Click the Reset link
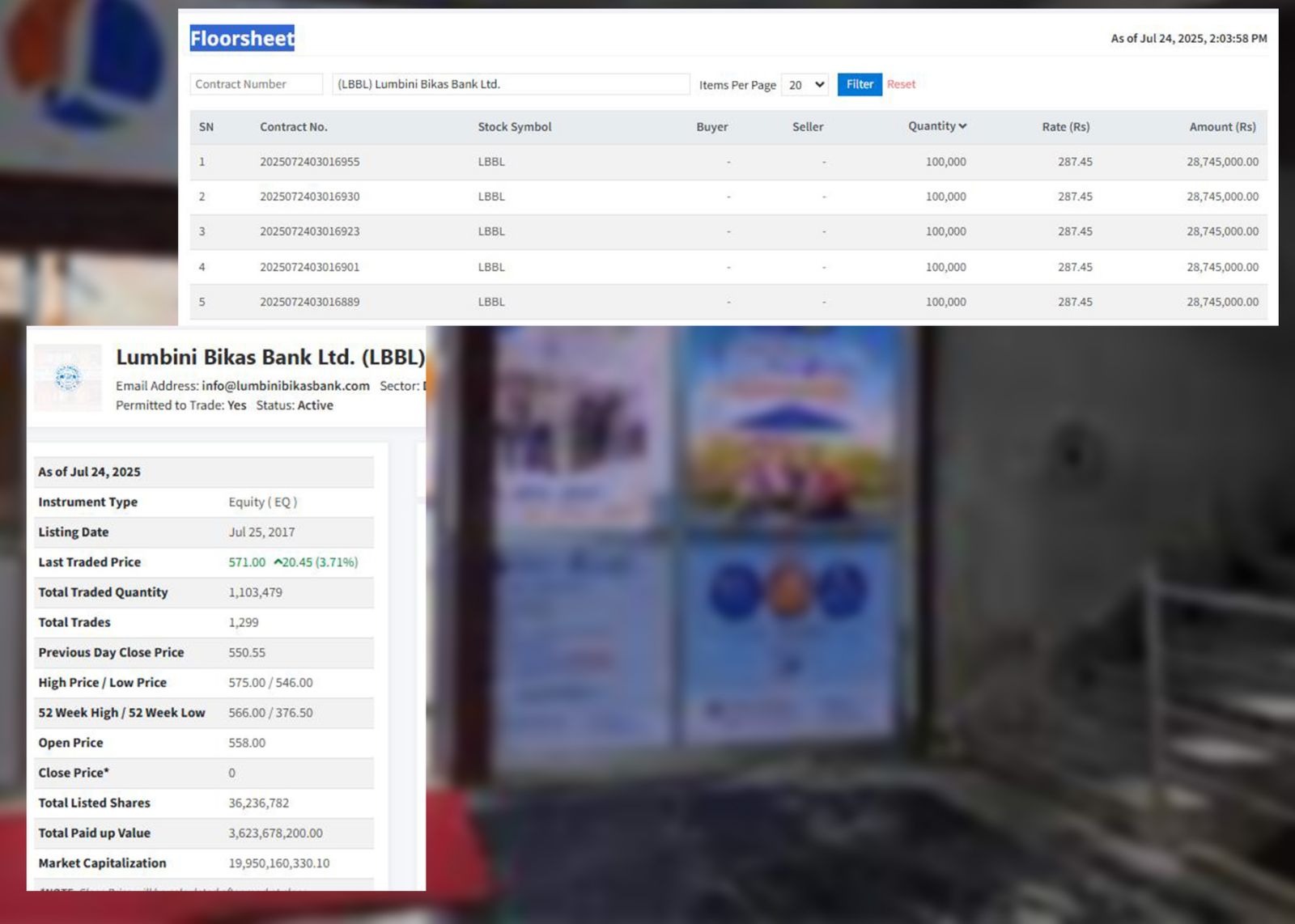Screen dimensions: 1295x924 901,84
